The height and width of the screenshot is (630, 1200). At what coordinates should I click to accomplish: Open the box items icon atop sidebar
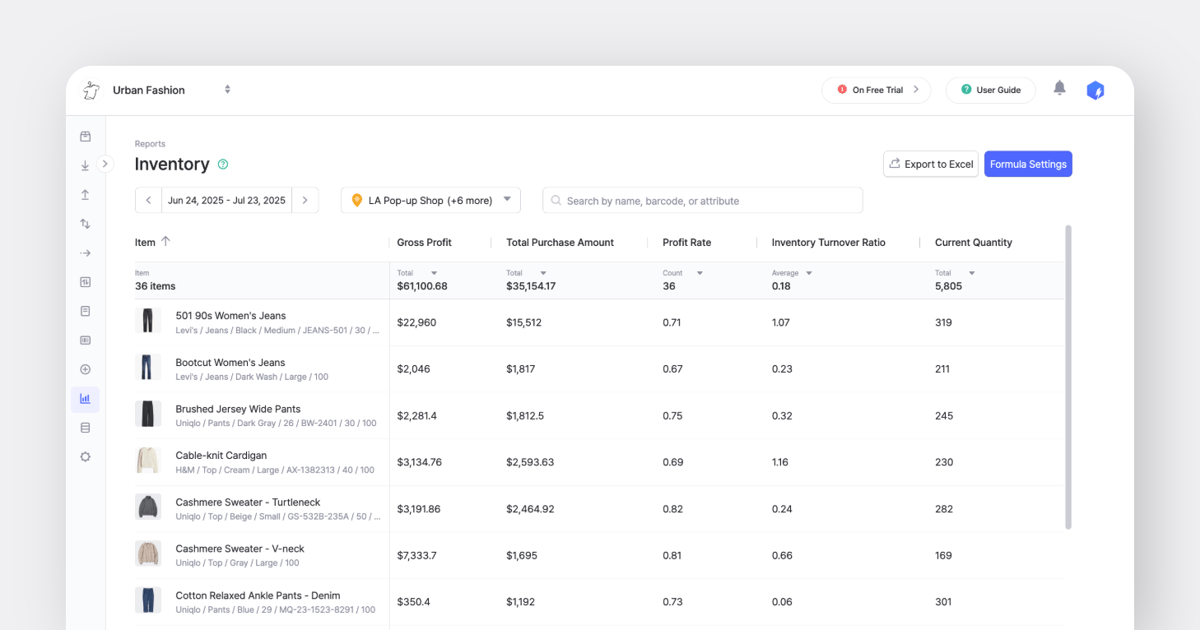click(85, 137)
